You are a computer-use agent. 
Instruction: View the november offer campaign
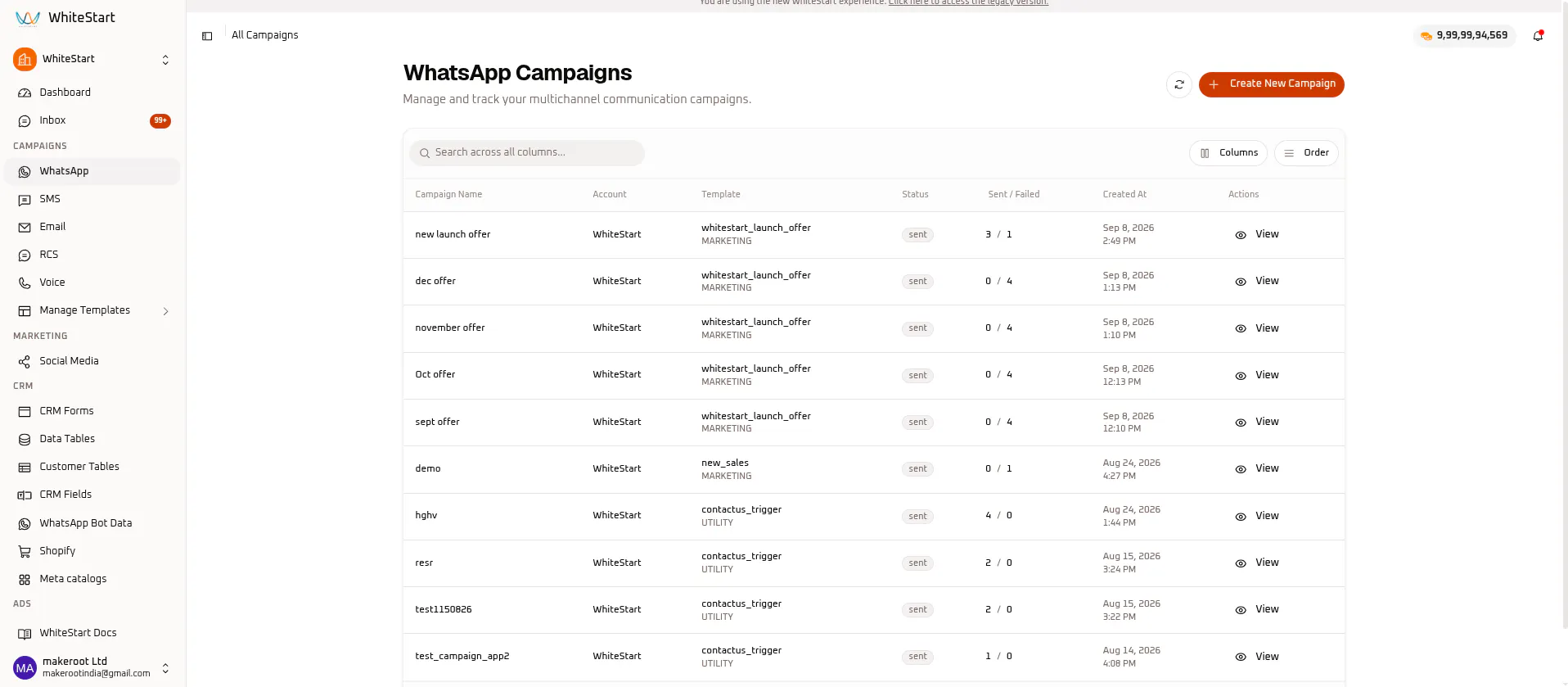1257,328
